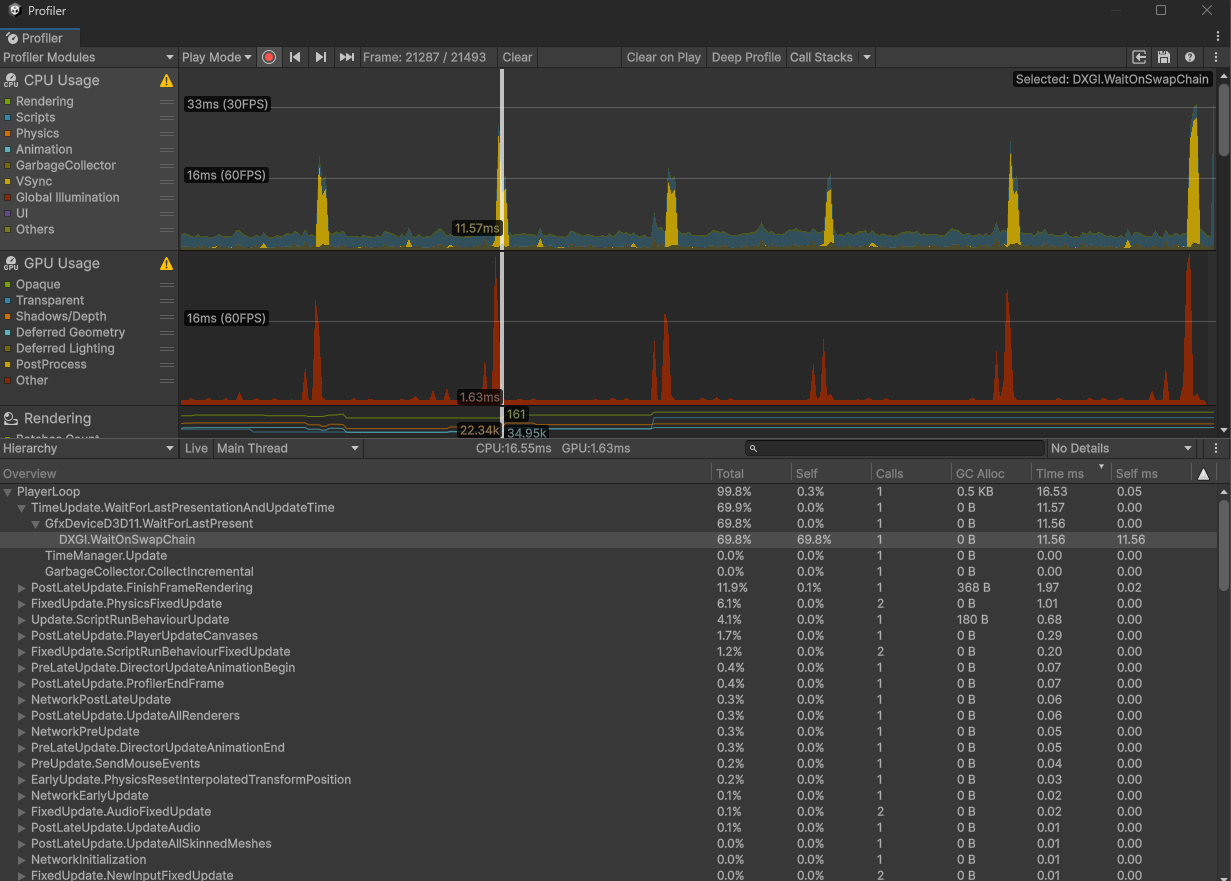Open the overflow menu with three dots

click(1216, 57)
